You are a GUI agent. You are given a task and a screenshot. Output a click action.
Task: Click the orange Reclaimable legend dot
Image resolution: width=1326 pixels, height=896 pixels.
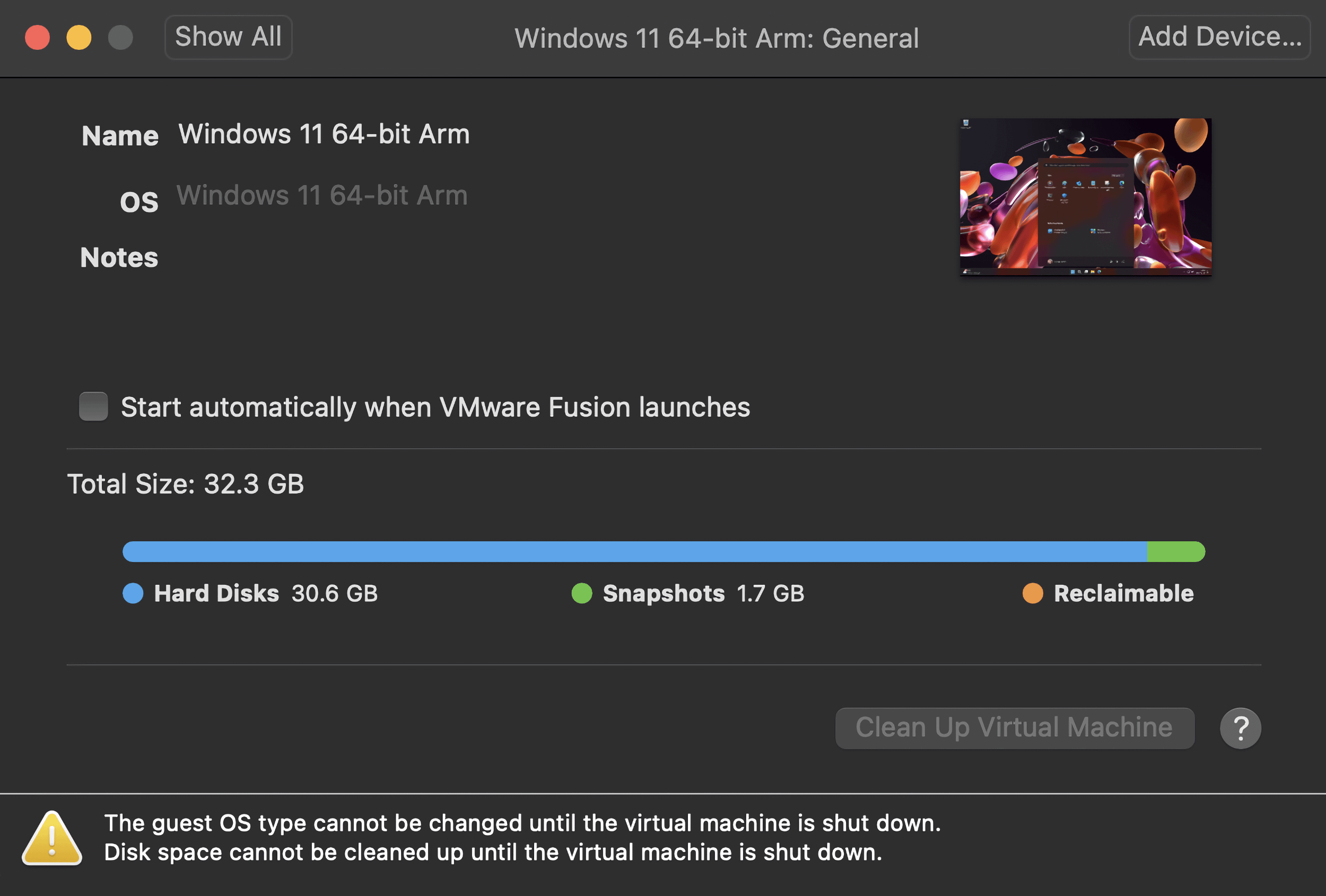tap(1034, 594)
